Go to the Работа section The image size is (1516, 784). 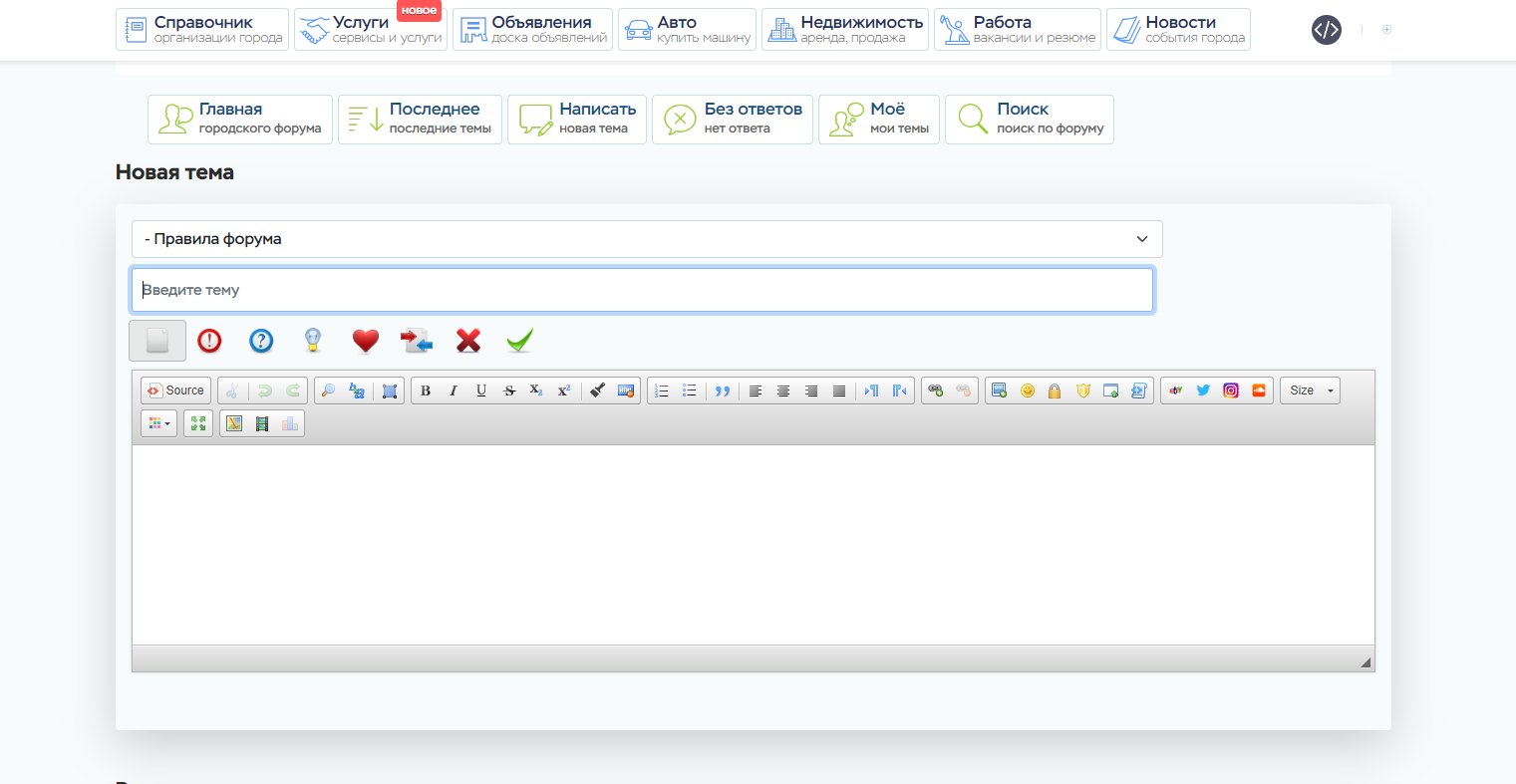[x=1017, y=30]
